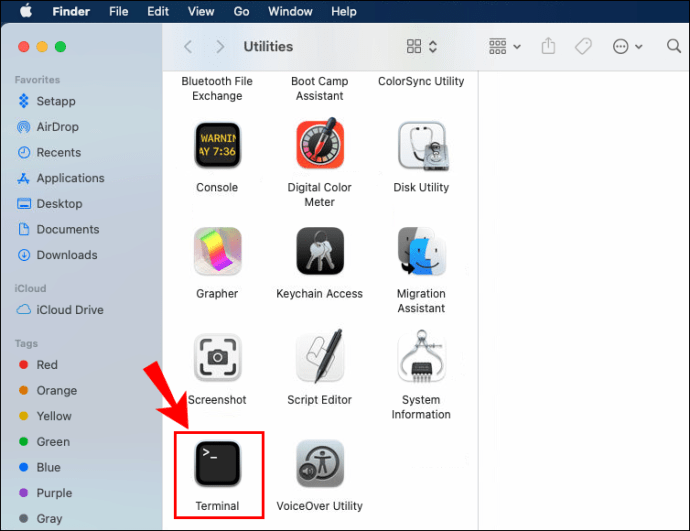Open the Window menu
Screen dimensions: 690x531
[290, 11]
